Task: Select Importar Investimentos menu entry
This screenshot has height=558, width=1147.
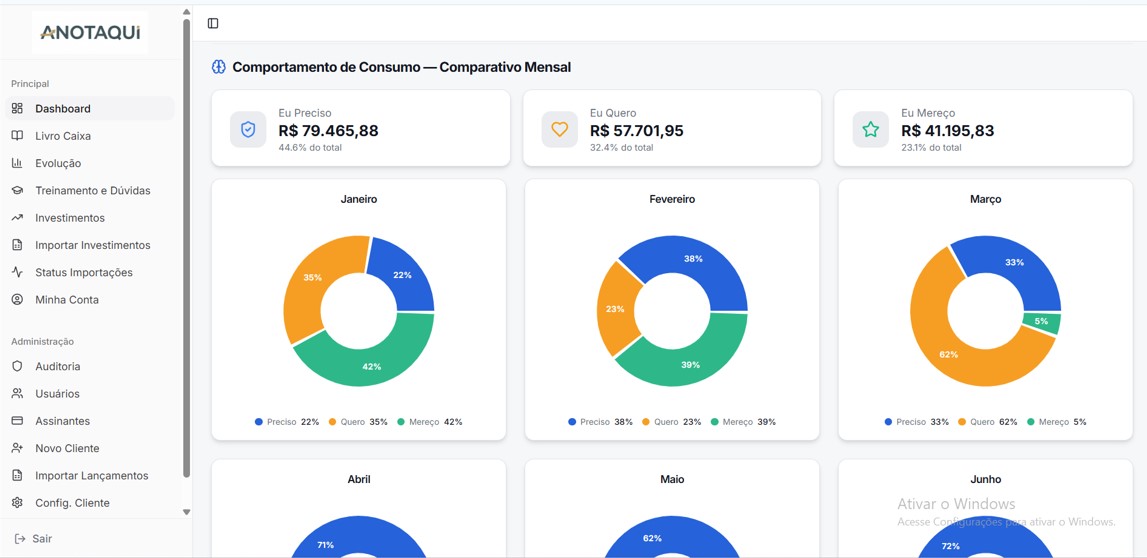Action: tap(90, 245)
